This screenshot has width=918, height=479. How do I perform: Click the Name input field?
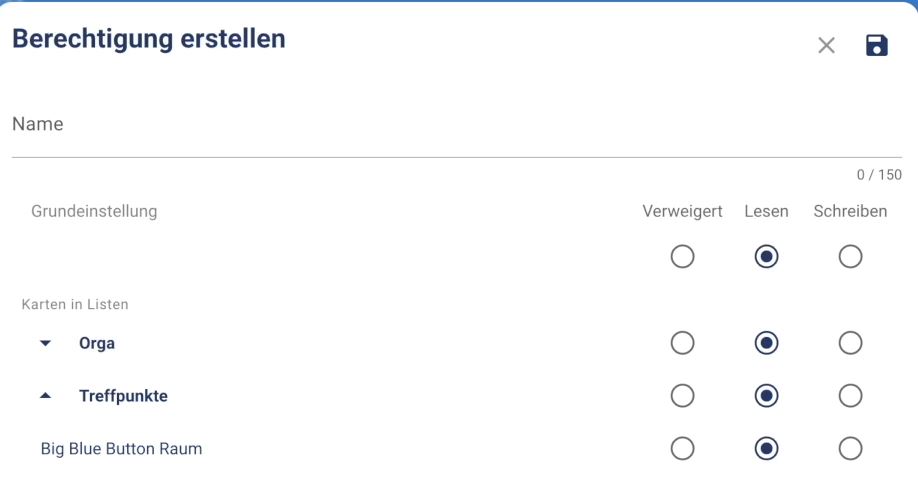click(456, 126)
